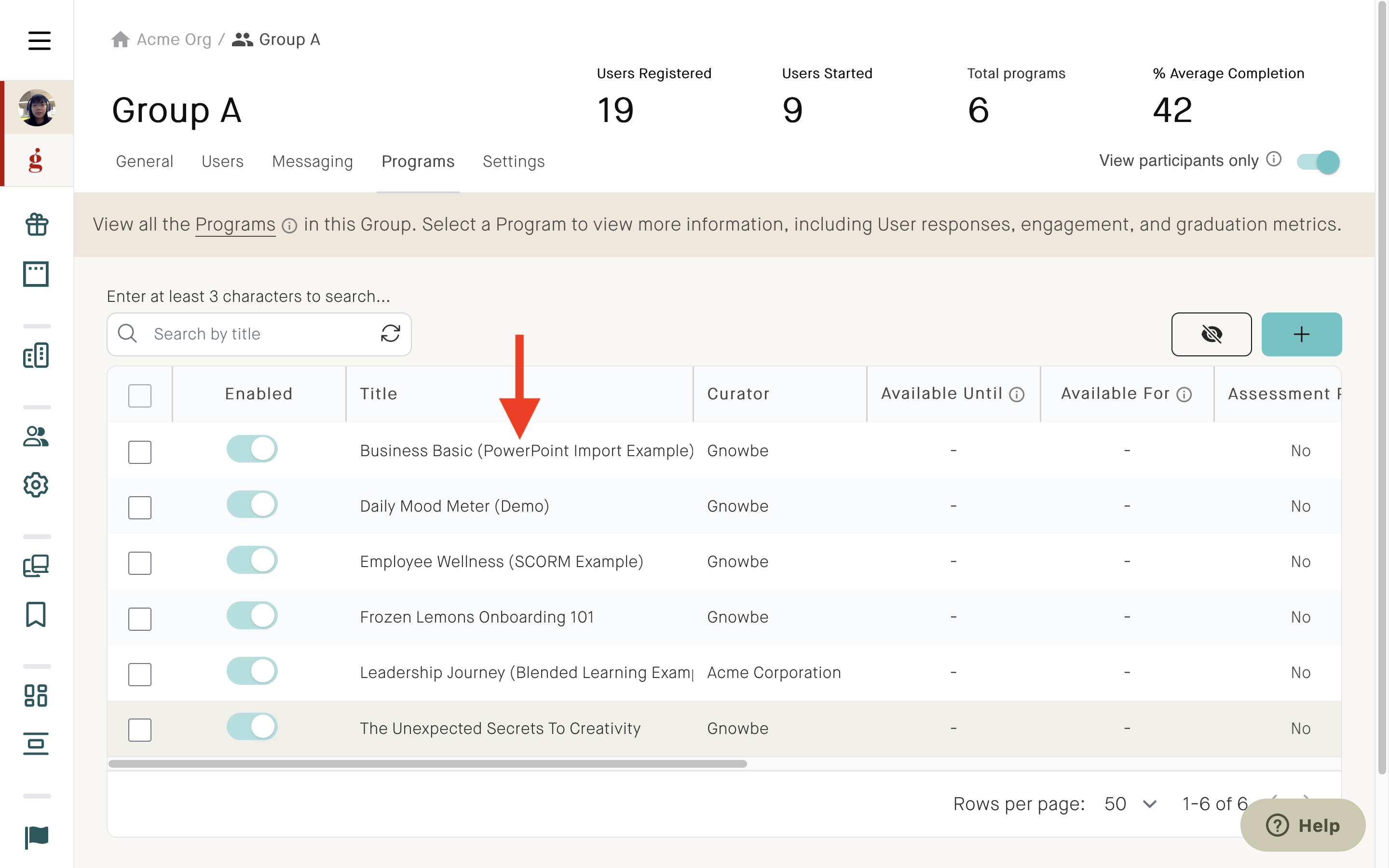
Task: Sort by the Curator column header
Action: 738,394
